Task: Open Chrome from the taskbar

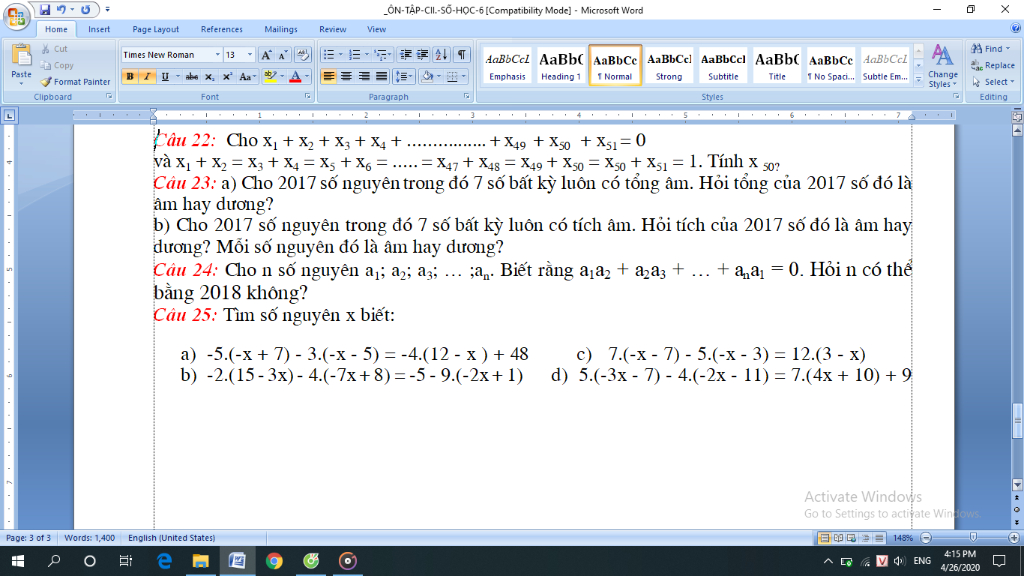Action: coord(274,561)
